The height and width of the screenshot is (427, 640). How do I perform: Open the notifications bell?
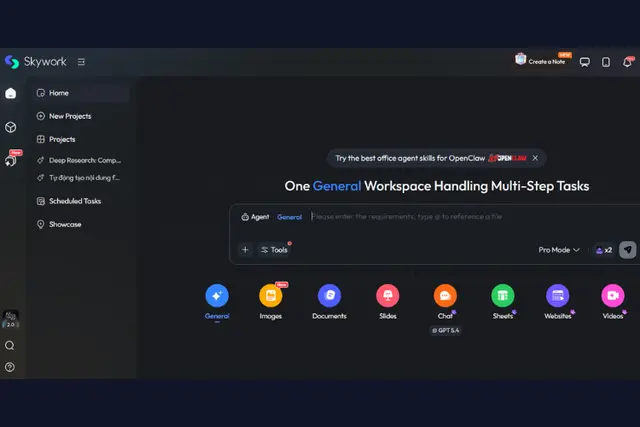coord(628,62)
